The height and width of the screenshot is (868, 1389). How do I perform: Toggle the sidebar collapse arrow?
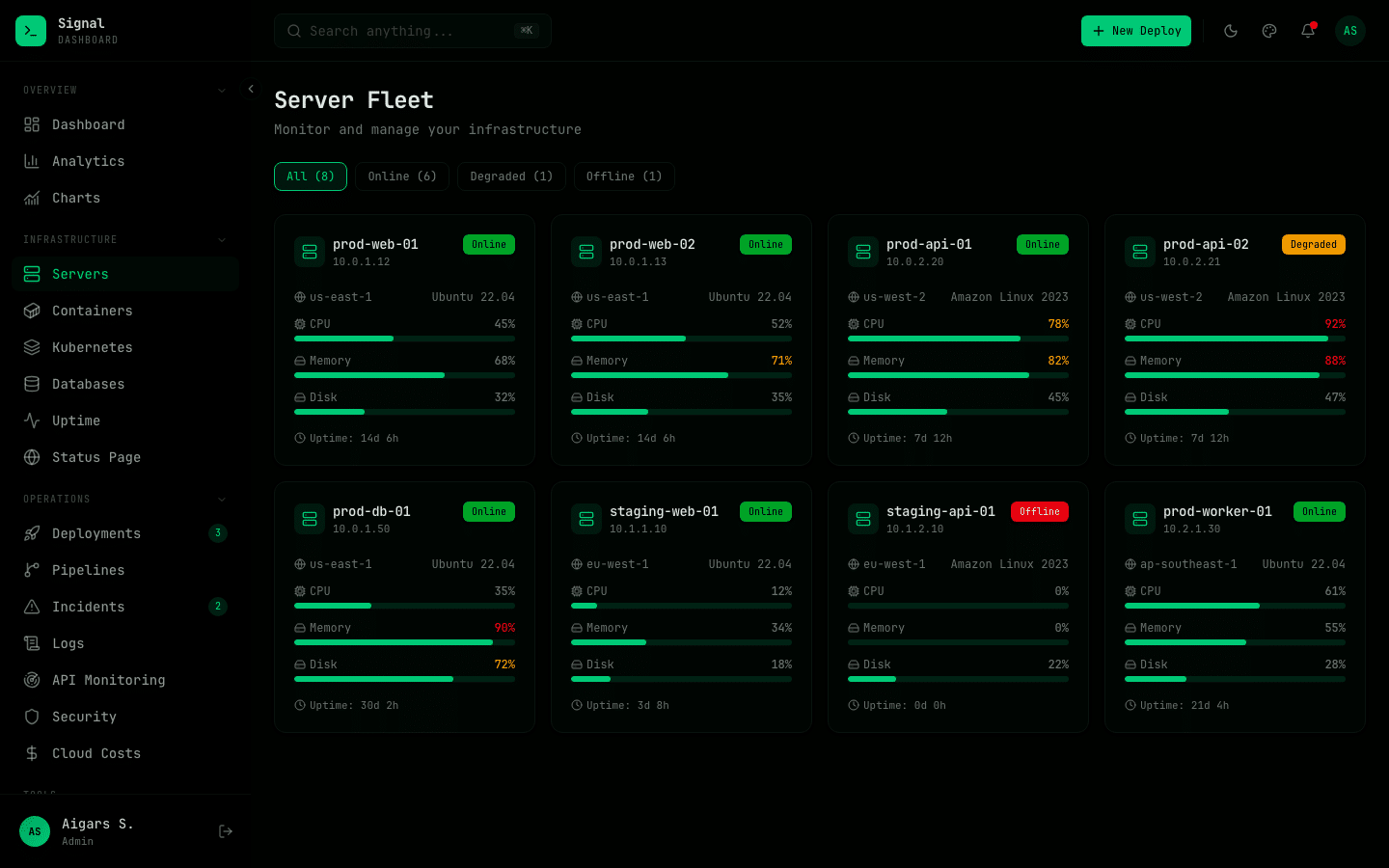tap(251, 88)
